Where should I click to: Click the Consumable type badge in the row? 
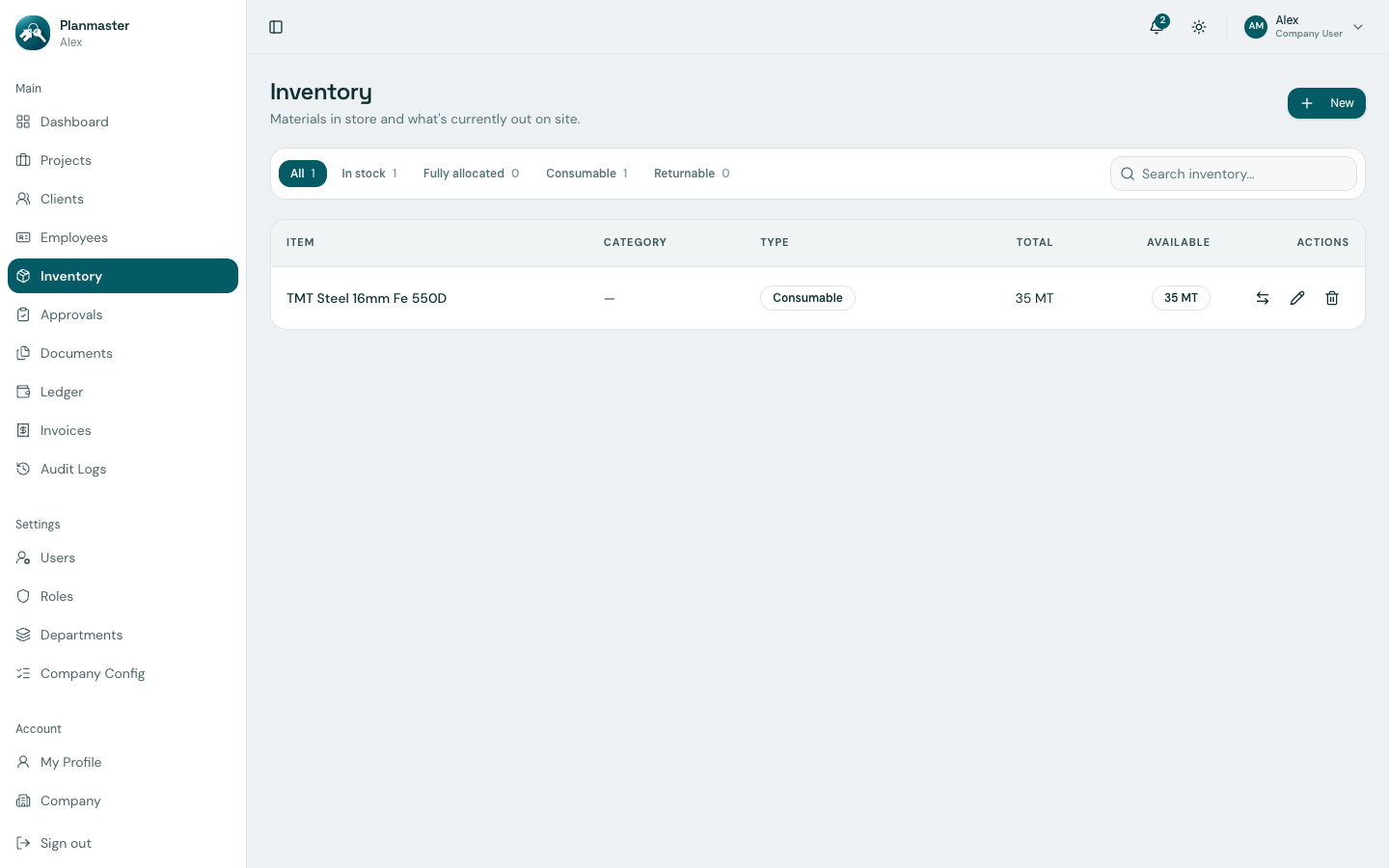coord(807,298)
